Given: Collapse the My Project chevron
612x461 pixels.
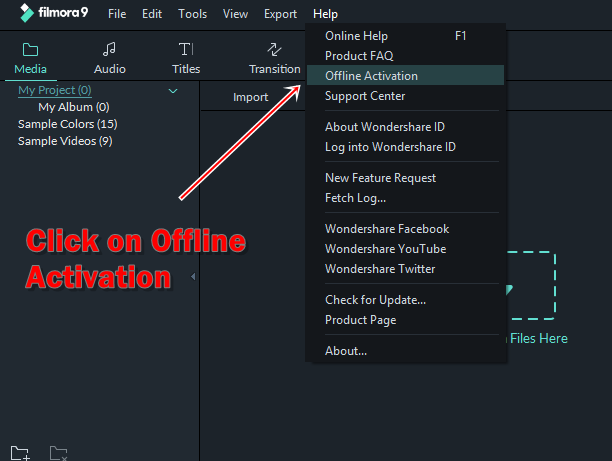Looking at the screenshot, I should click(173, 91).
